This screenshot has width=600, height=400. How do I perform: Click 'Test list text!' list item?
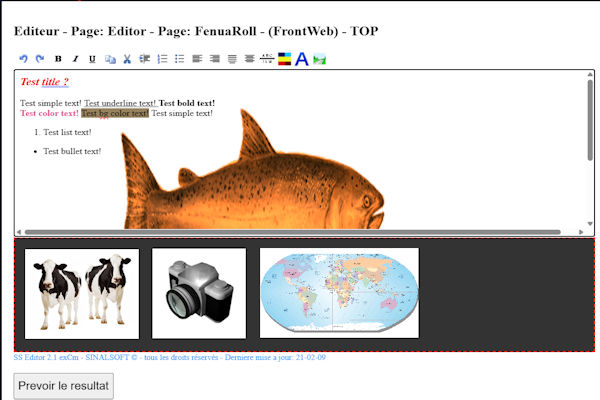click(67, 132)
